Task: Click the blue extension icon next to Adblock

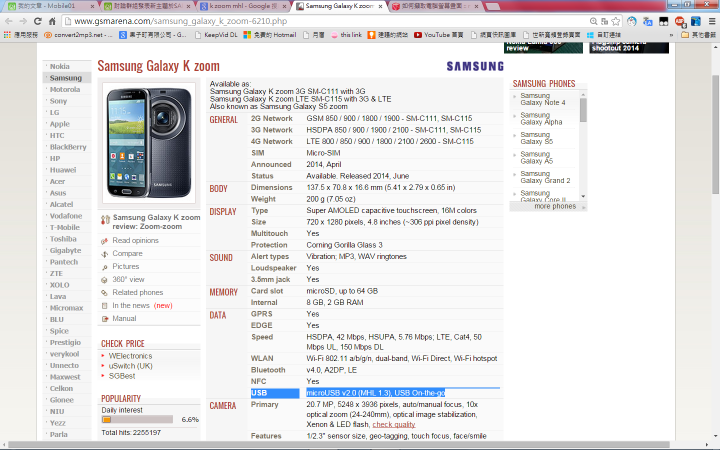Action: (x=696, y=21)
